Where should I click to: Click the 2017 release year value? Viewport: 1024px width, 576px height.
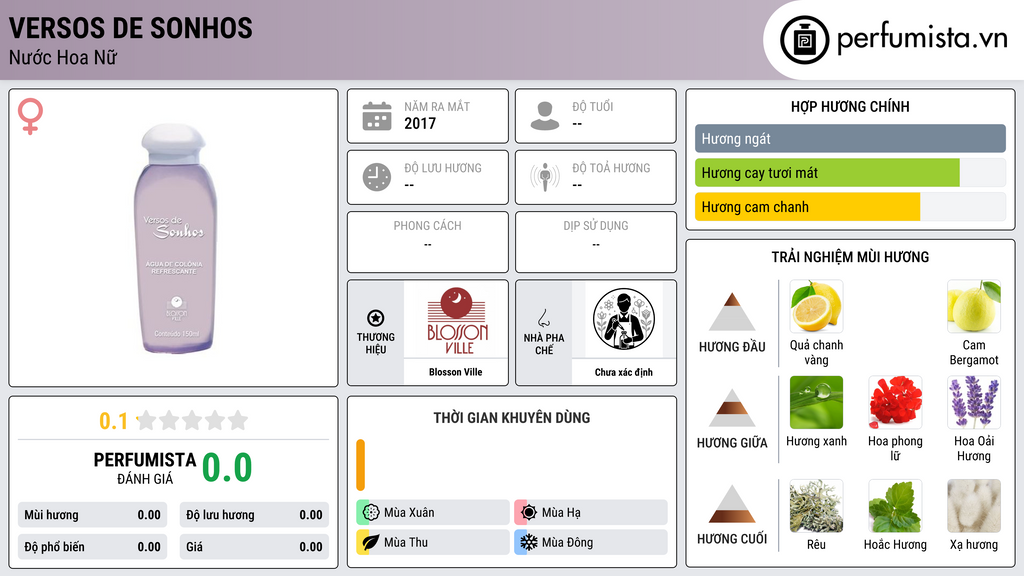420,123
